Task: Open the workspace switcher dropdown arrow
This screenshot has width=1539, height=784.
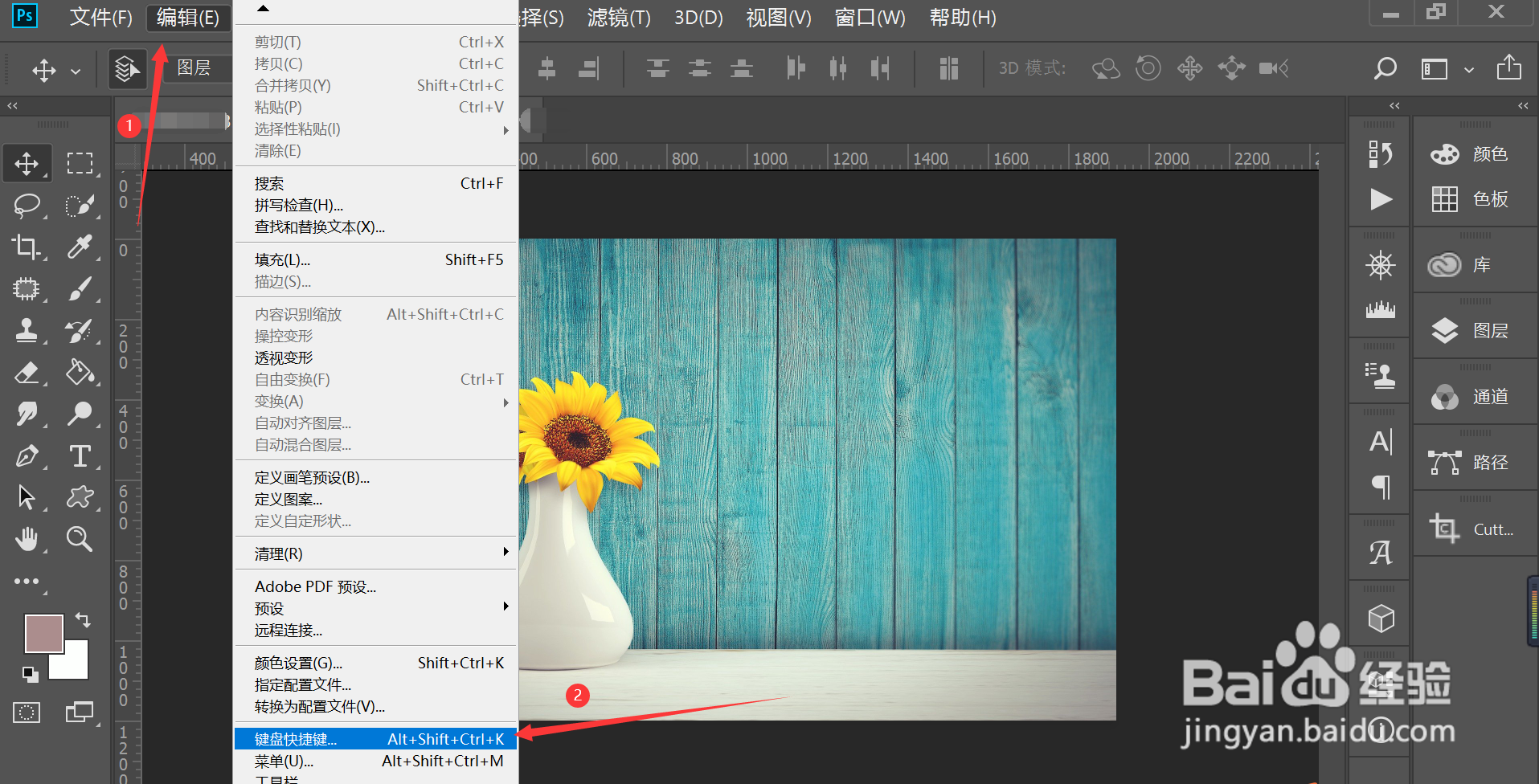Action: pos(1468,70)
